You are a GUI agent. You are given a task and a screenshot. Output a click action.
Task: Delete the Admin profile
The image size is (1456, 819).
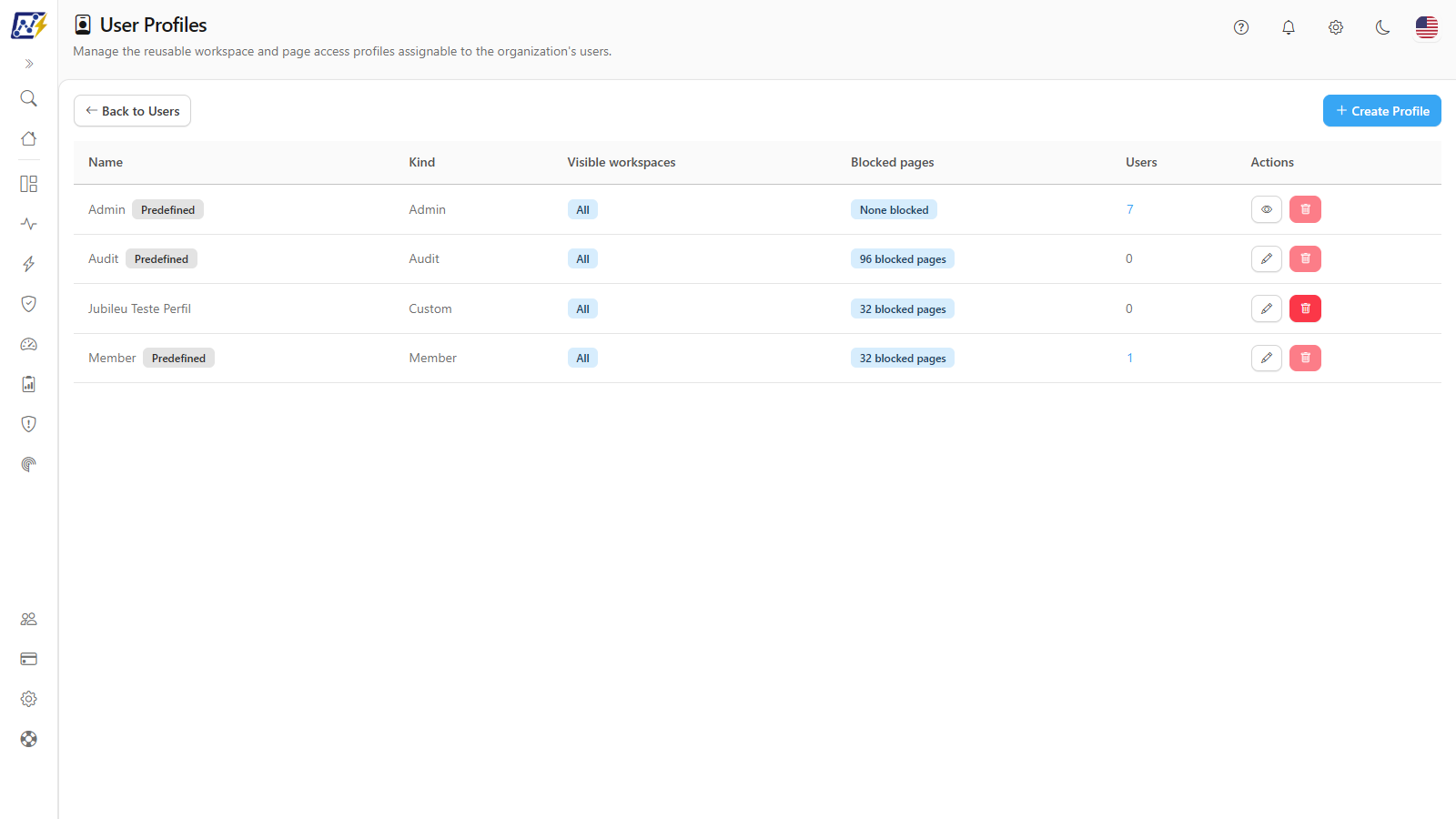[x=1305, y=209]
